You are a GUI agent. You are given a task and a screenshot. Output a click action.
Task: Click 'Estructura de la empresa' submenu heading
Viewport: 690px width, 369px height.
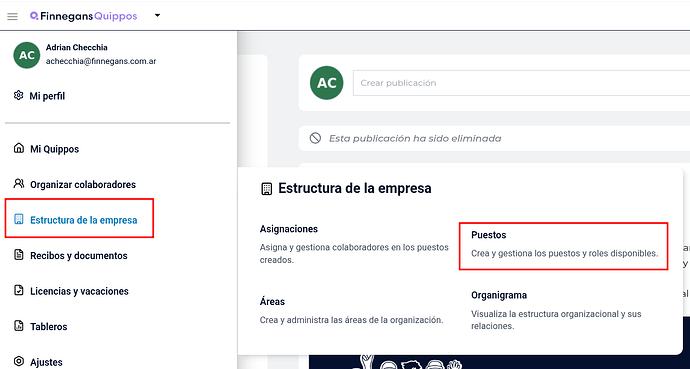pos(355,189)
